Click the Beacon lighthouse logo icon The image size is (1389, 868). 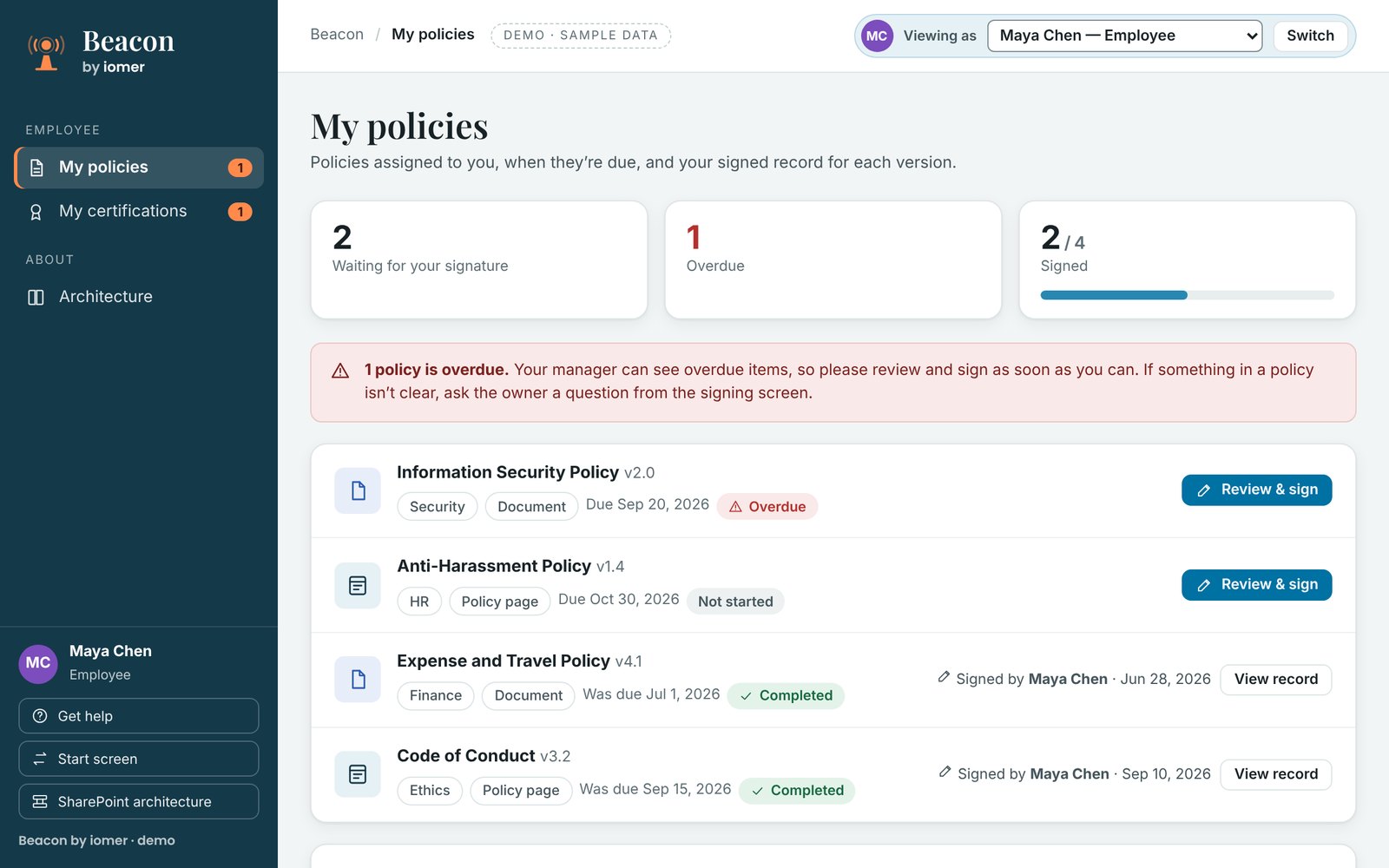(x=46, y=53)
